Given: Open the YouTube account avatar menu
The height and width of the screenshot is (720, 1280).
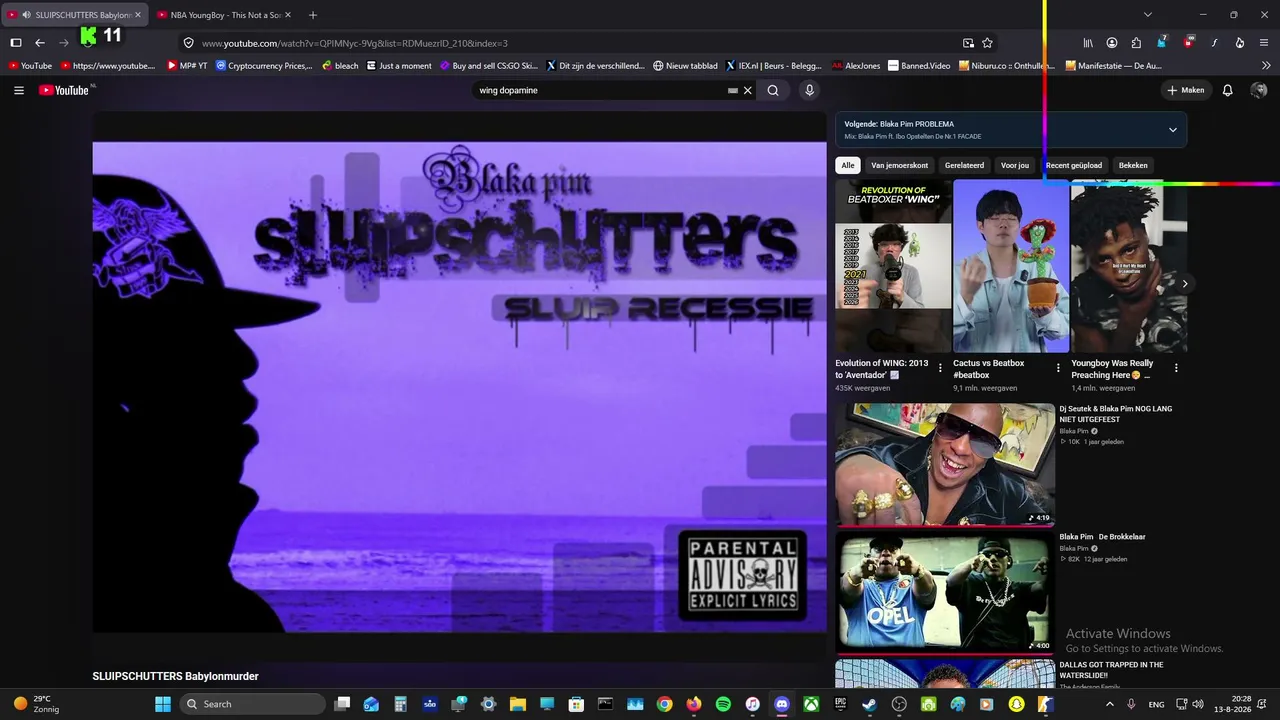Looking at the screenshot, I should pyautogui.click(x=1259, y=90).
